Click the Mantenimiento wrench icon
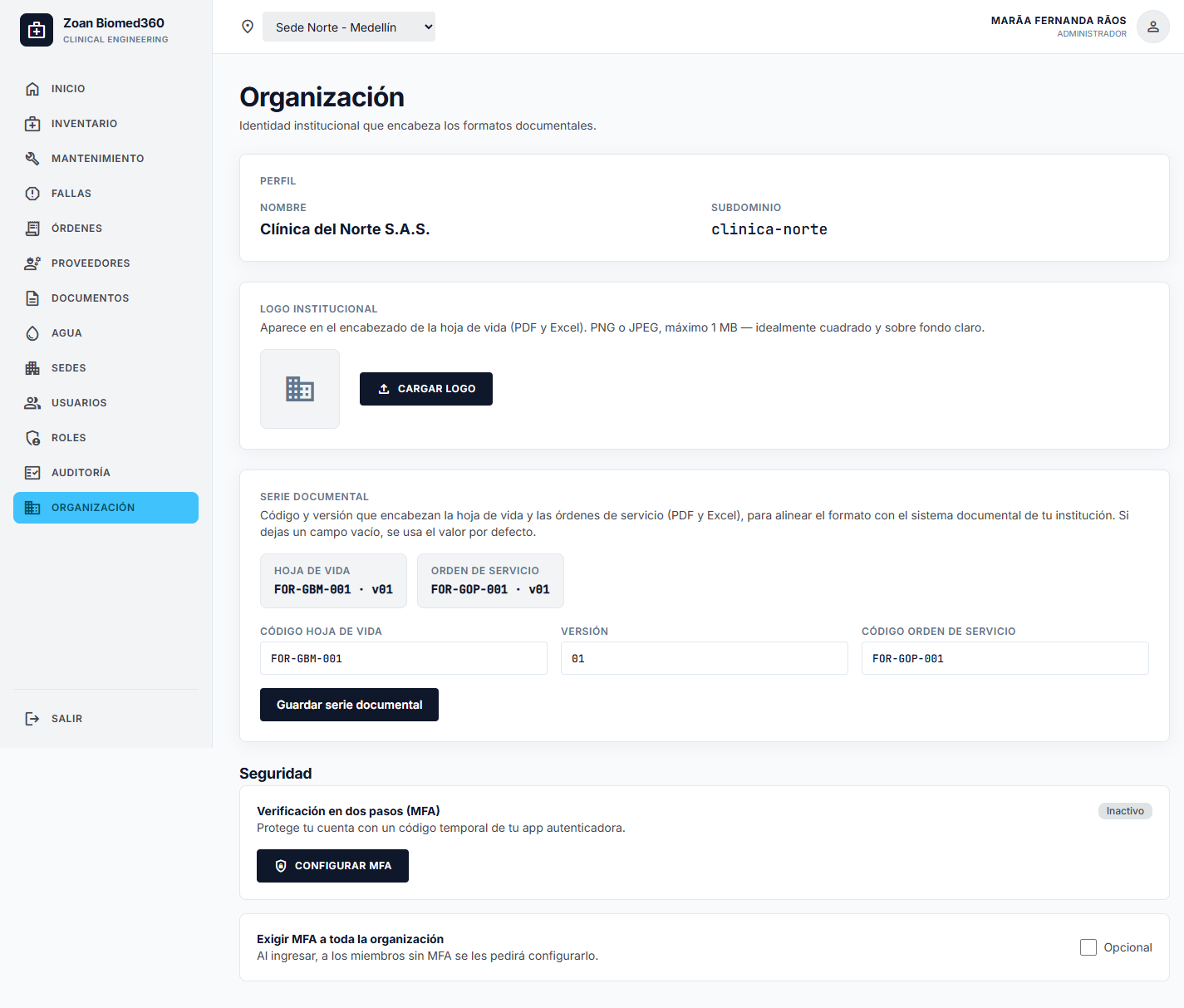The height and width of the screenshot is (1008, 1184). click(x=32, y=159)
